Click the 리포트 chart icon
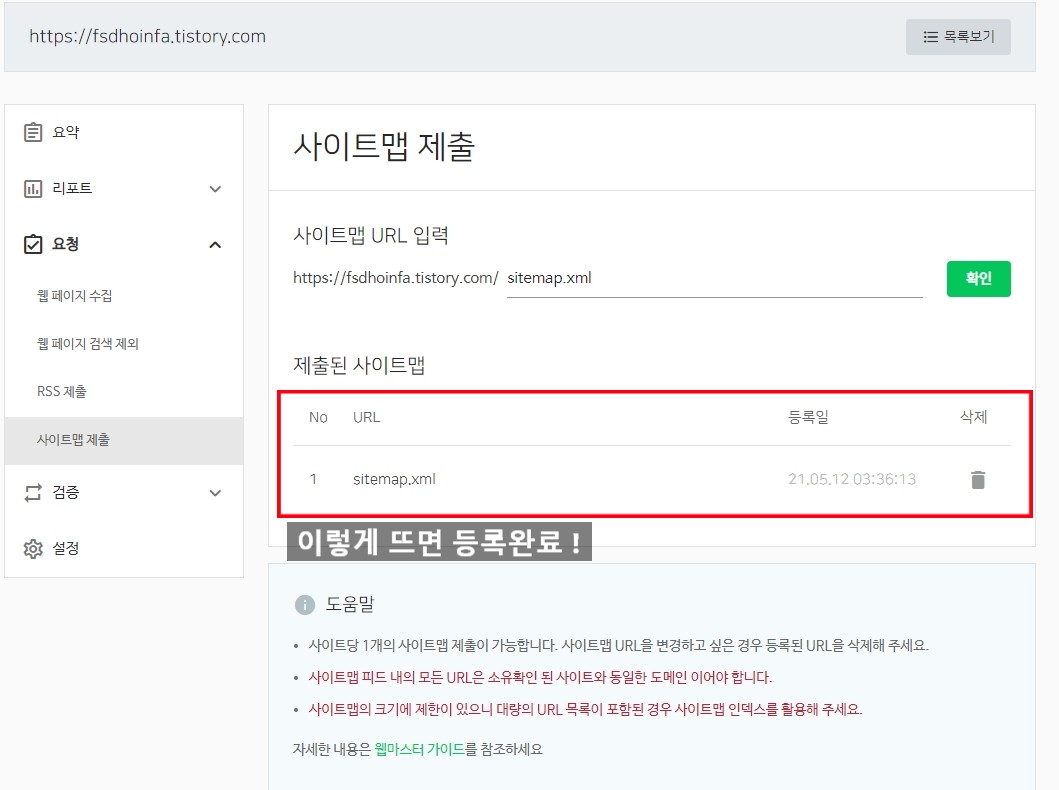The width and height of the screenshot is (1059, 790). tap(32, 188)
